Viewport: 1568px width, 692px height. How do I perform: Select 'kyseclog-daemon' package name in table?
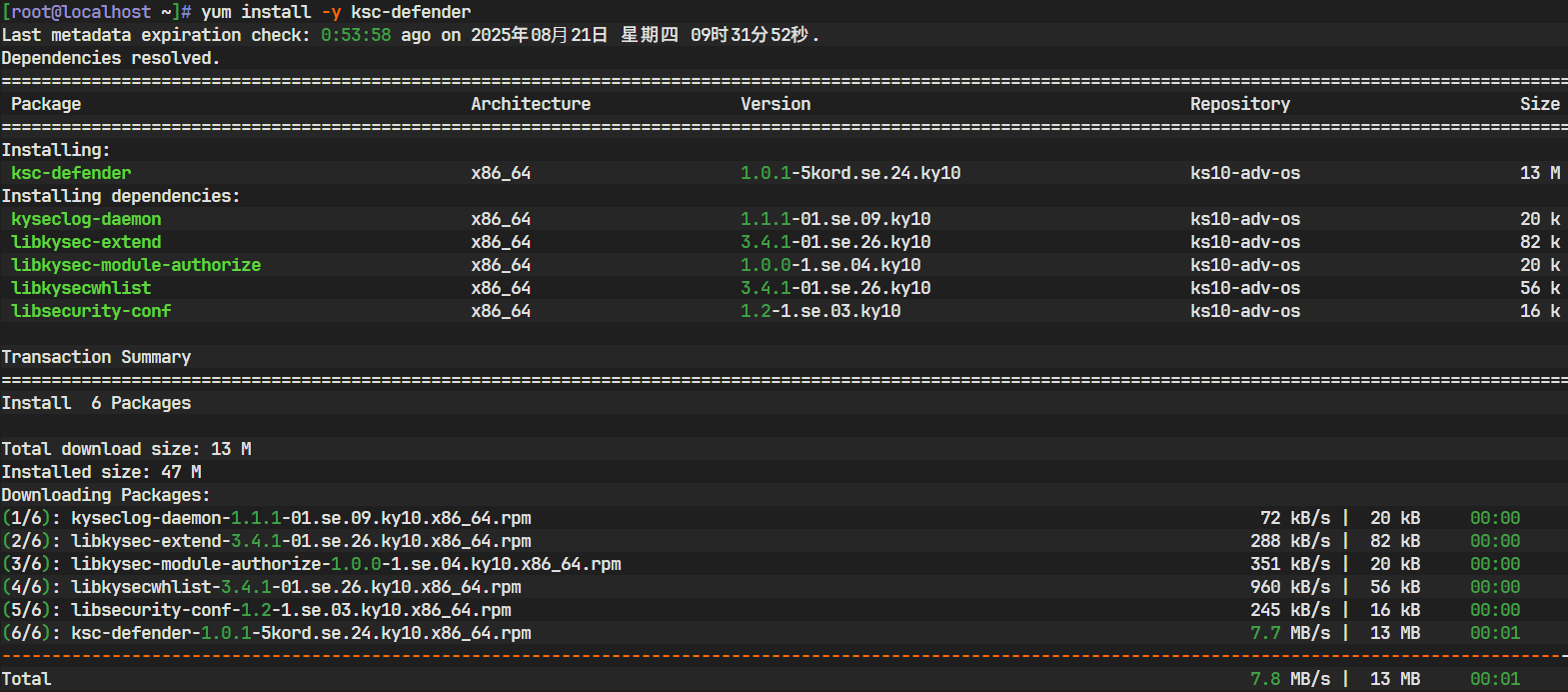click(x=86, y=219)
